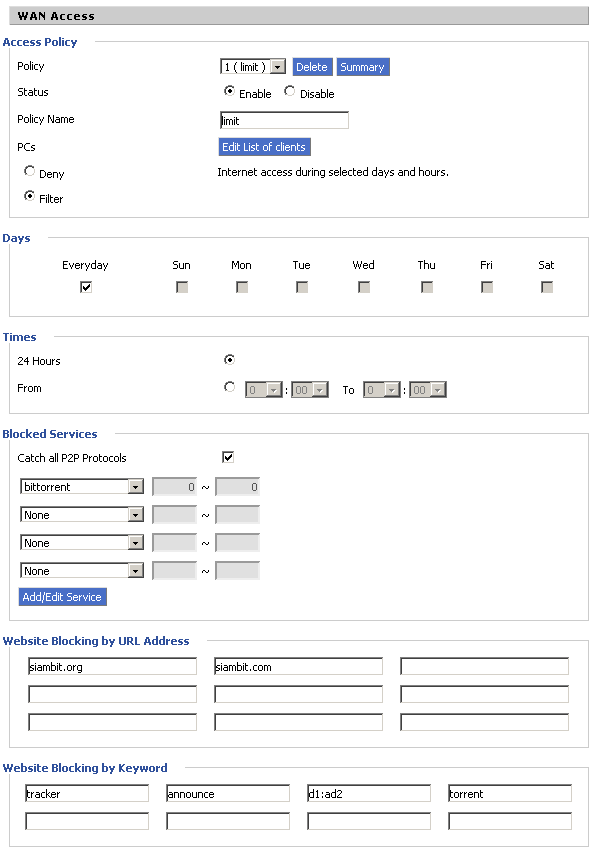Select the From time range radio button

[x=229, y=387]
